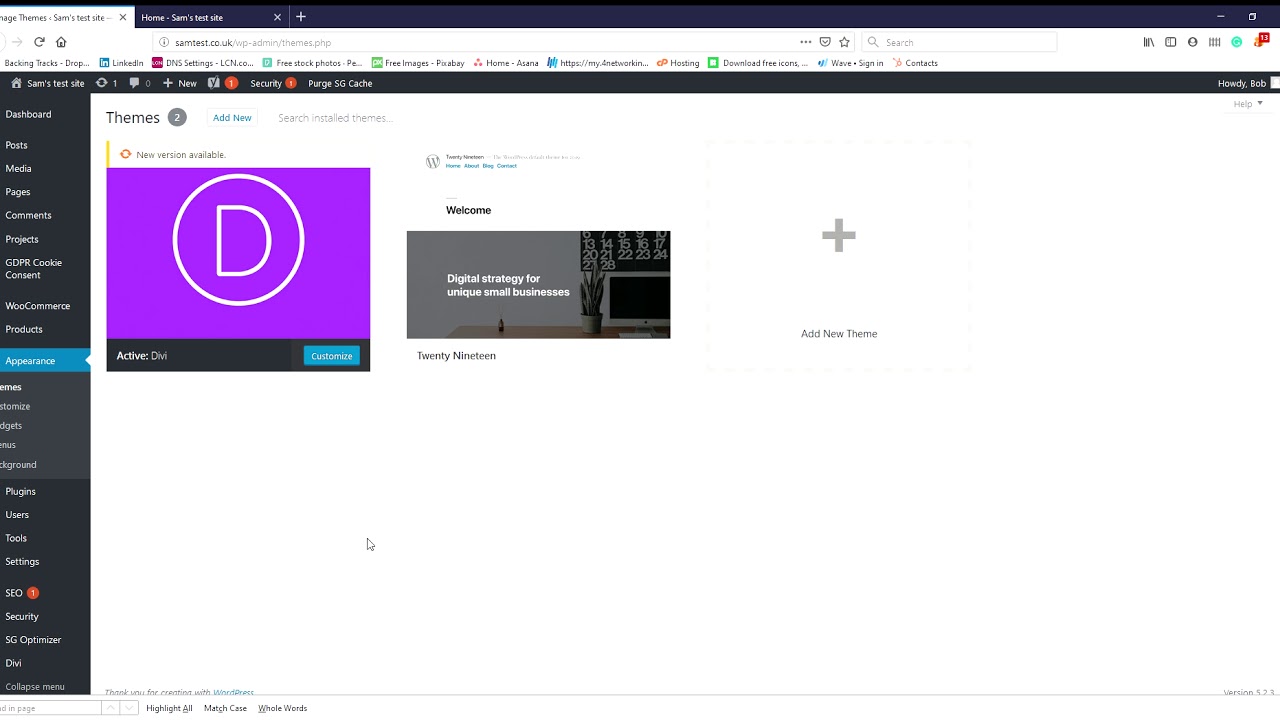
Task: Open the Free Images - Pixabay bookmark
Action: [x=418, y=63]
